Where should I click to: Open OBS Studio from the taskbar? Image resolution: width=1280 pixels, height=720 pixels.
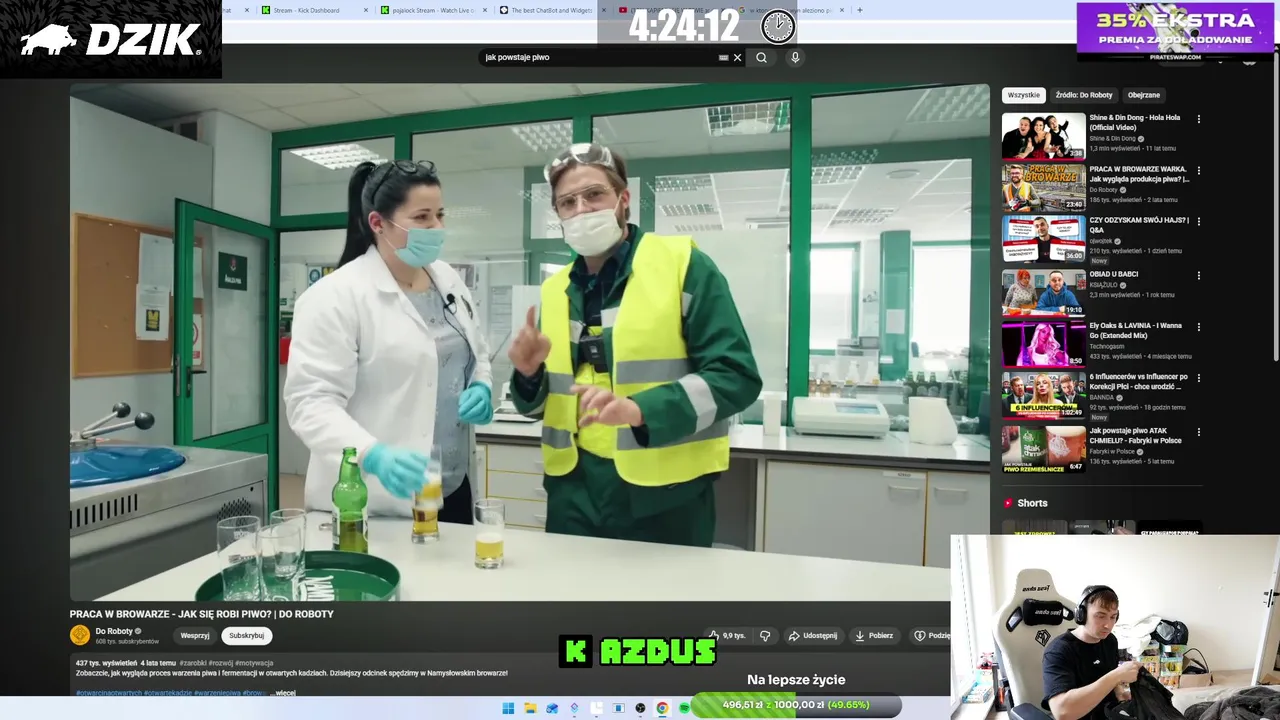point(640,708)
